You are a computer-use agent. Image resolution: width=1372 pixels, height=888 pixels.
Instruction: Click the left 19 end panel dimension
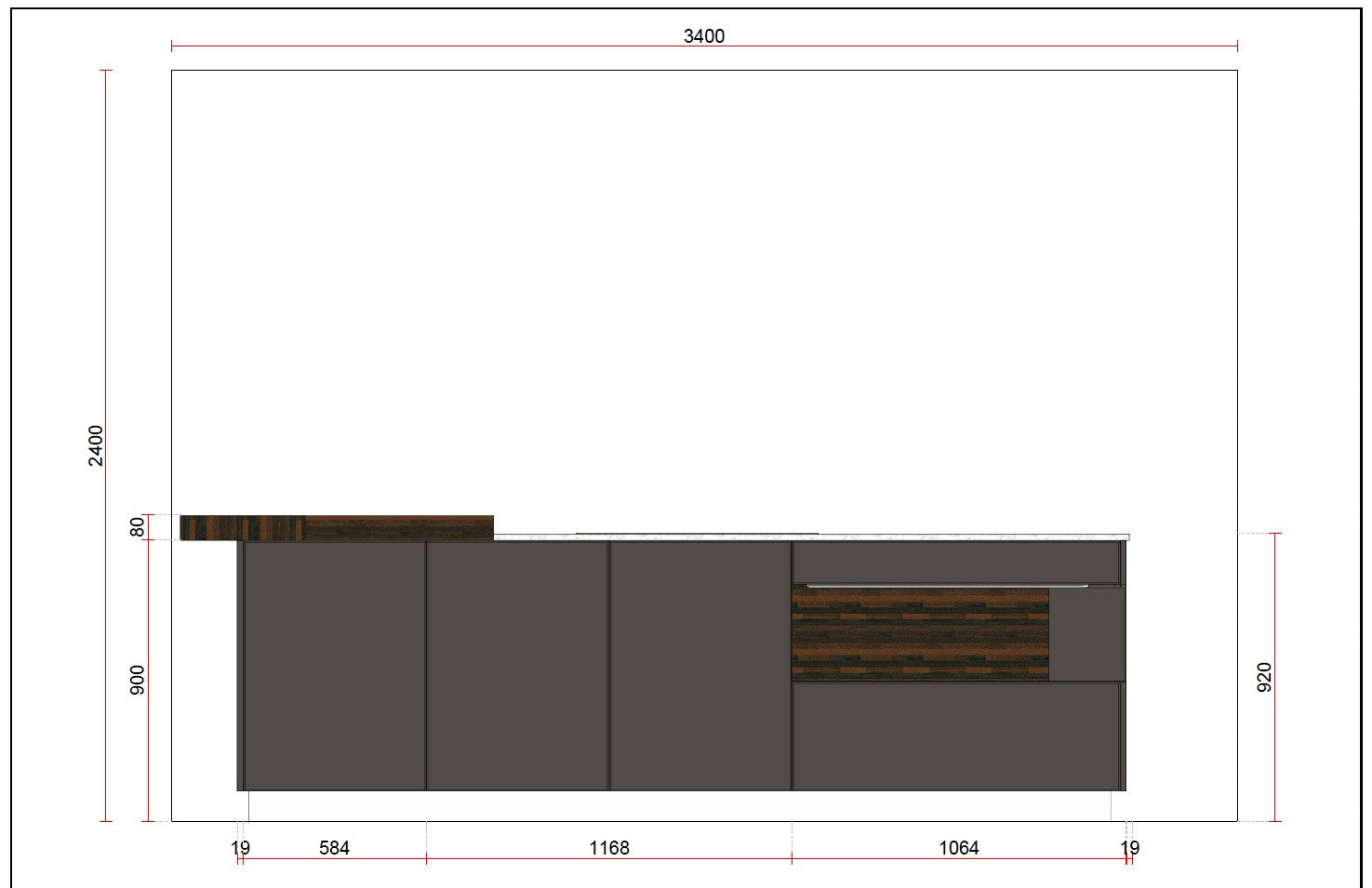tap(240, 847)
